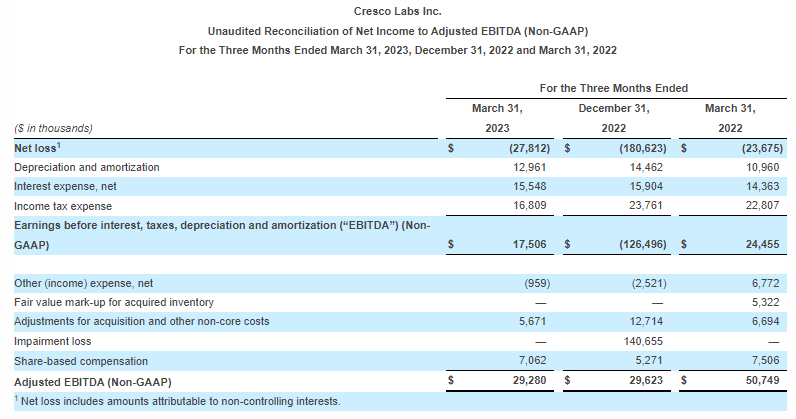Select the March 31, 2023 column header
This screenshot has width=796, height=419.
pos(497,118)
